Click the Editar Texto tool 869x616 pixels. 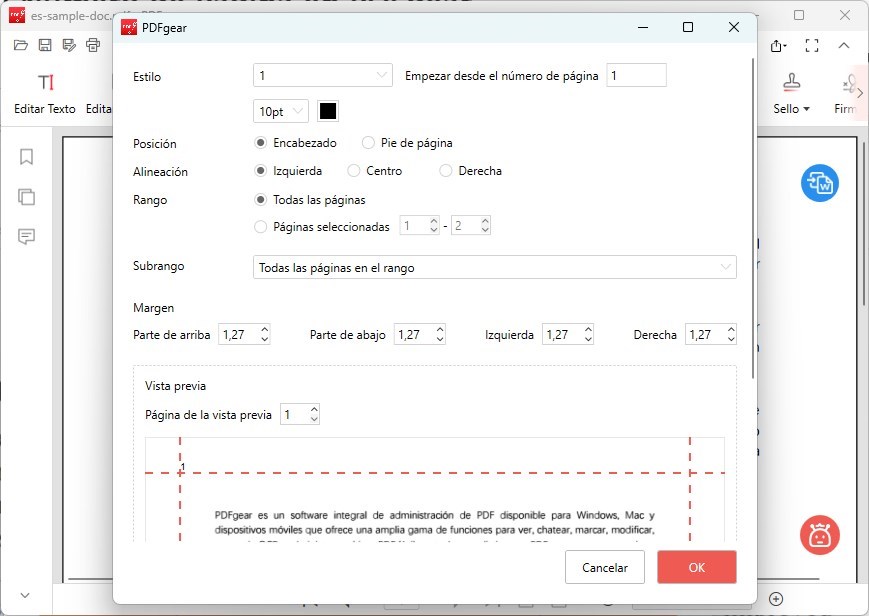click(x=45, y=93)
